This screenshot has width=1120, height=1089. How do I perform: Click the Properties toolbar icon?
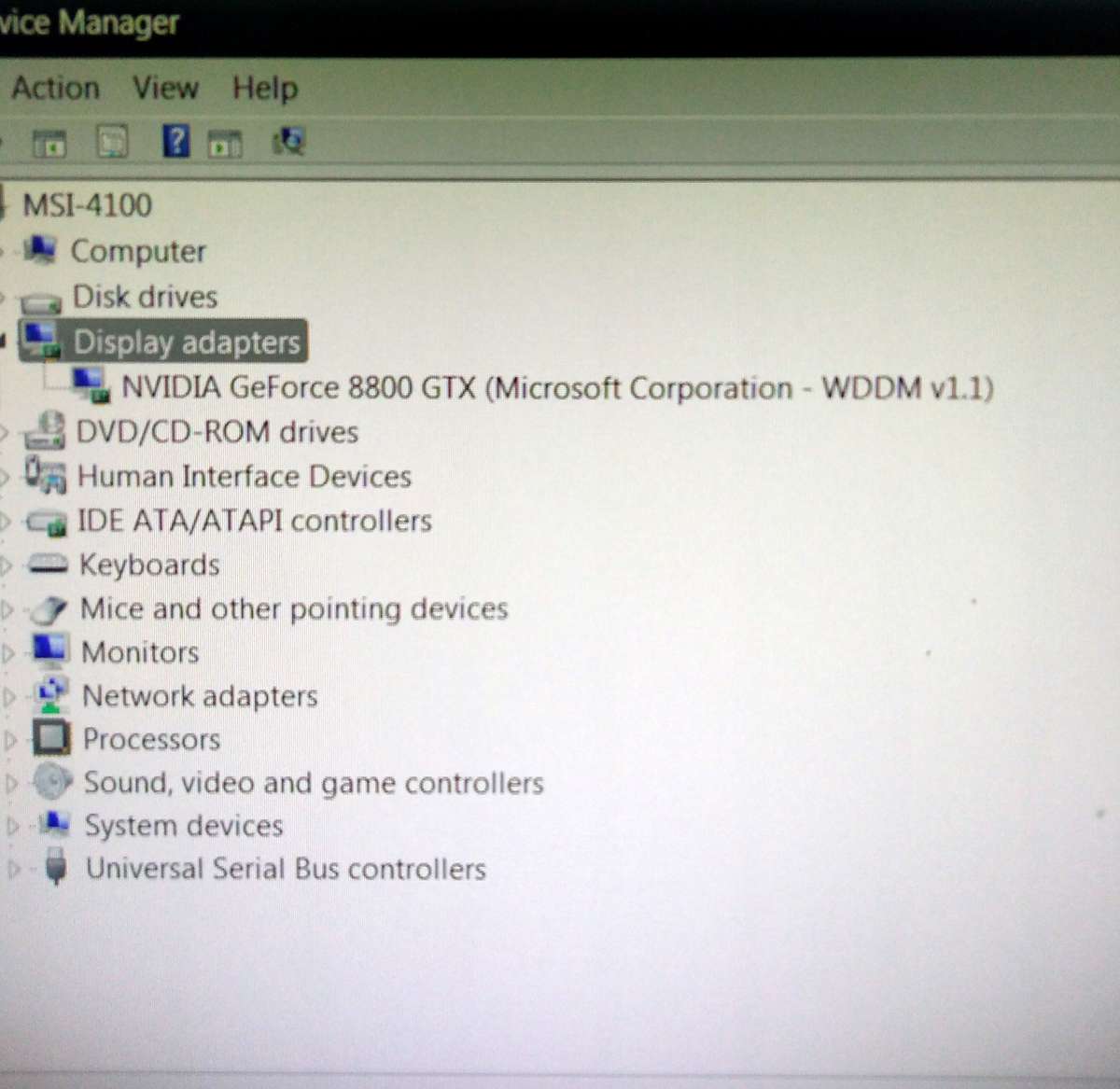[113, 142]
